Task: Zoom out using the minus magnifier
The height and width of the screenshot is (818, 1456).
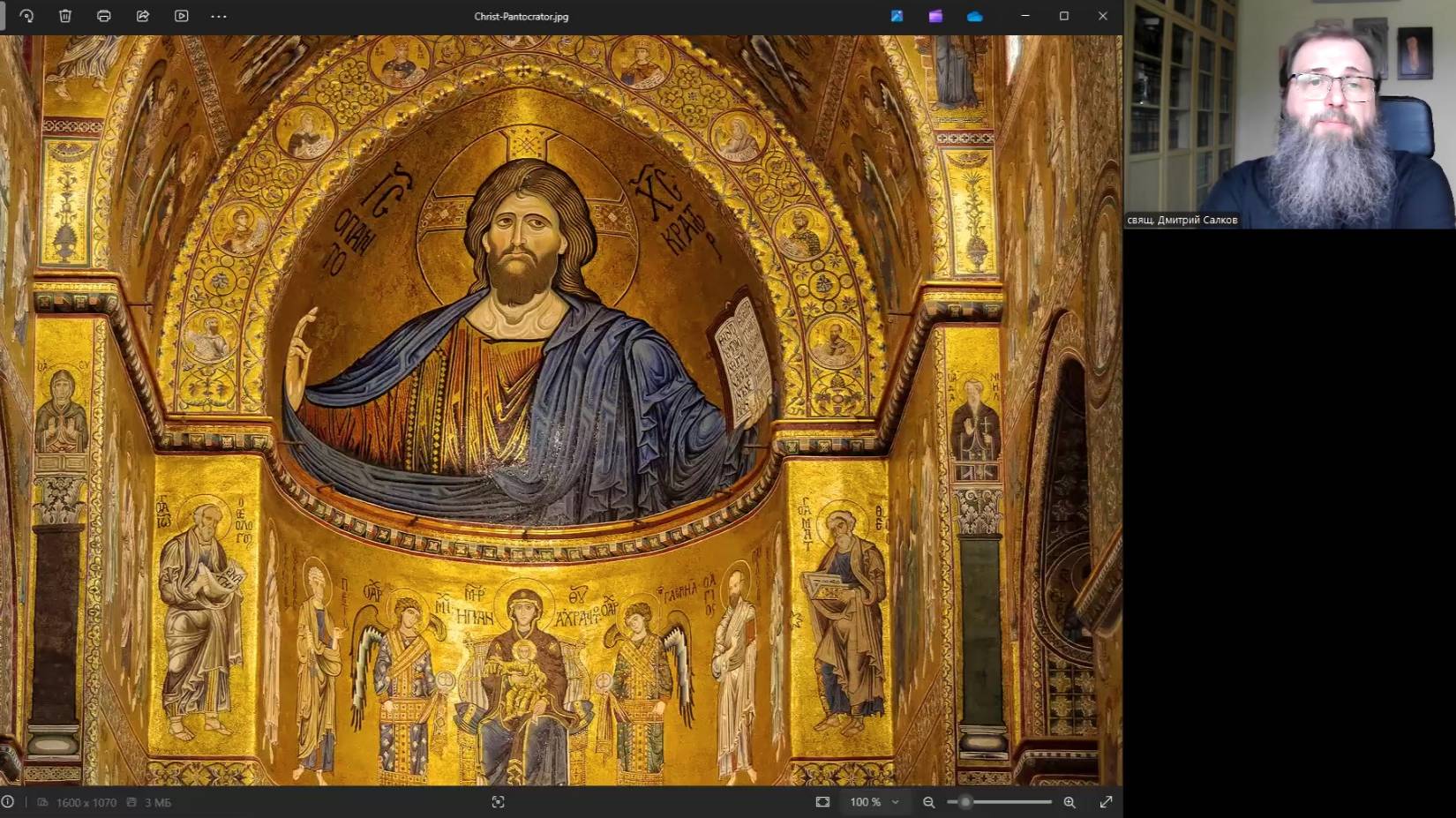Action: pos(928,802)
